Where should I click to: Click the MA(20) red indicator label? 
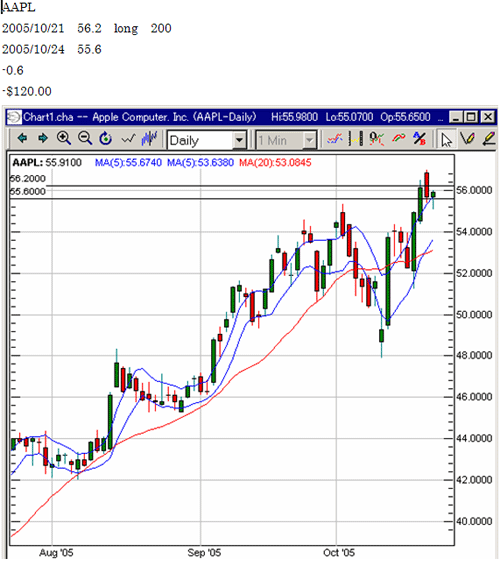coord(275,163)
